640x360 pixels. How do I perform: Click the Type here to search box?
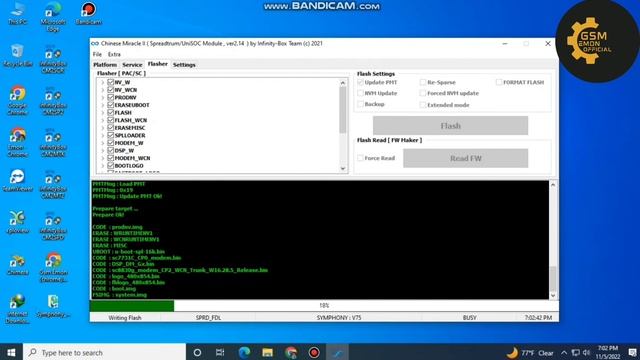pos(104,352)
